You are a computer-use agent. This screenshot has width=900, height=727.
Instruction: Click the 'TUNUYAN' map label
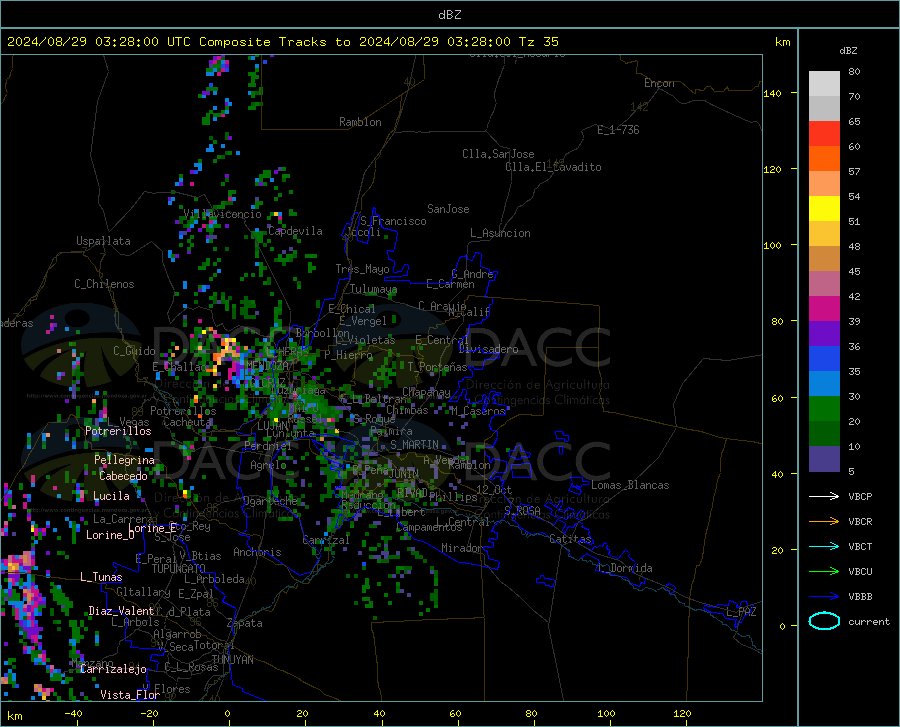pos(232,660)
